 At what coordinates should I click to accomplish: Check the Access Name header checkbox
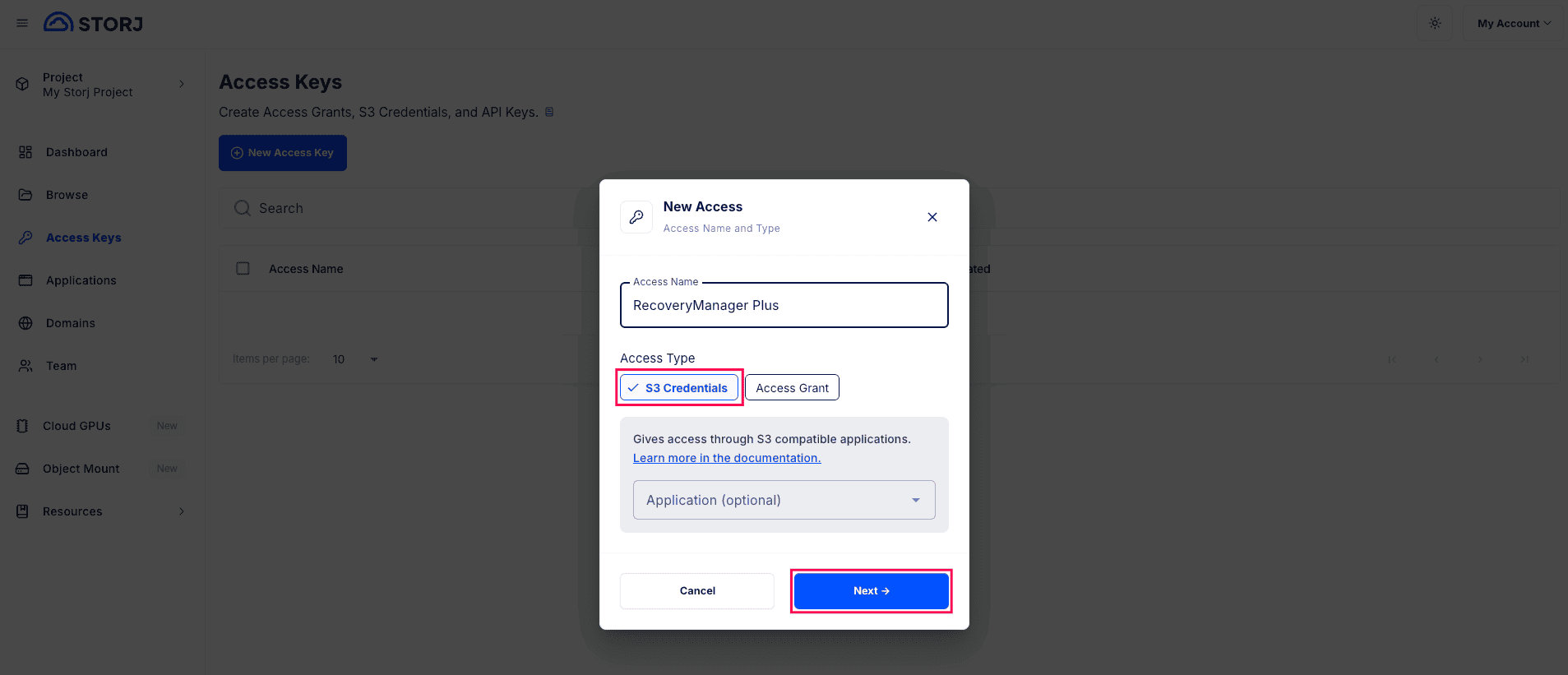[x=243, y=268]
